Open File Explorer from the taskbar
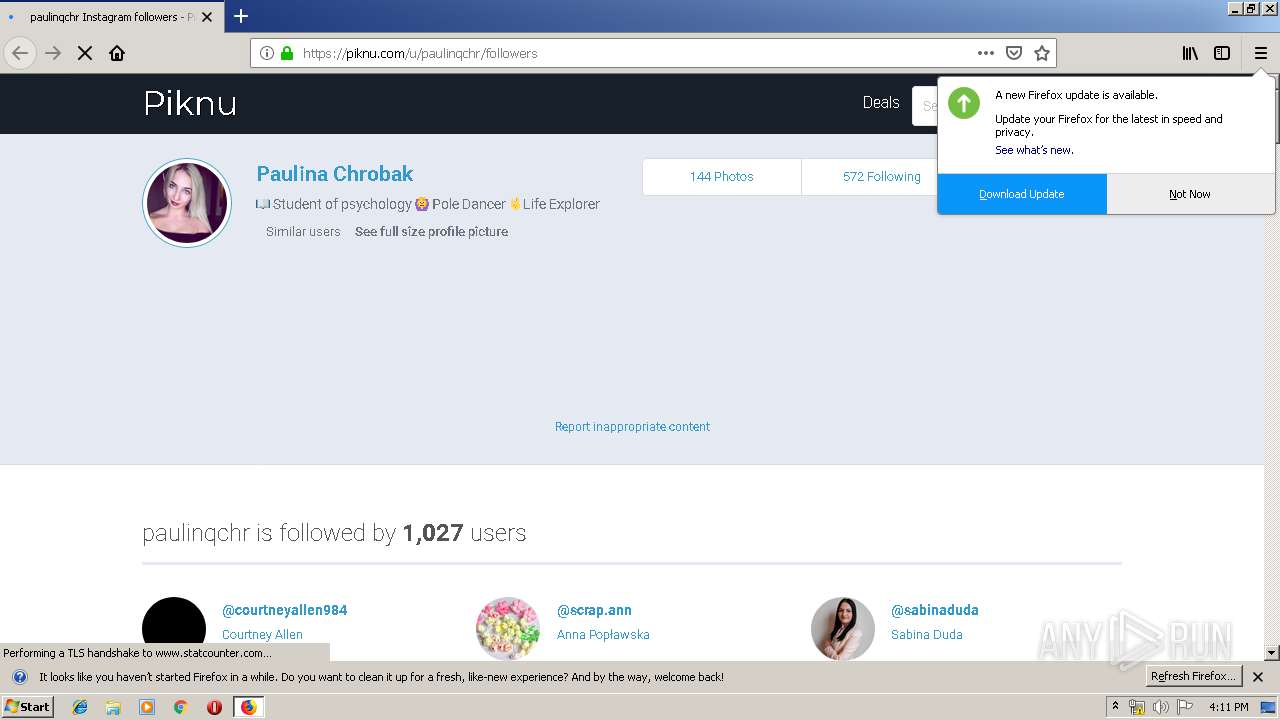Viewport: 1280px width, 720px height. tap(113, 707)
